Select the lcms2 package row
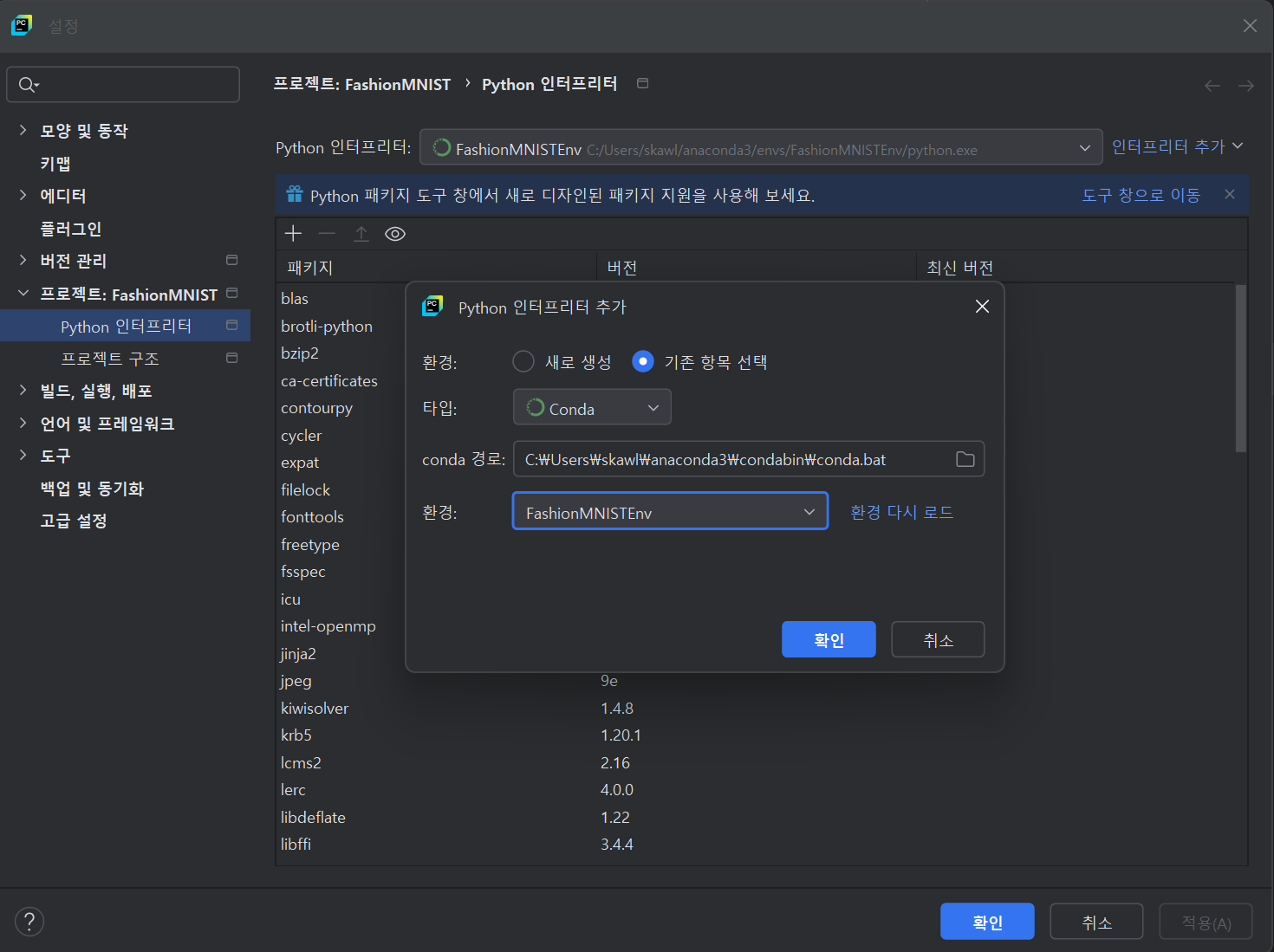 [x=756, y=762]
